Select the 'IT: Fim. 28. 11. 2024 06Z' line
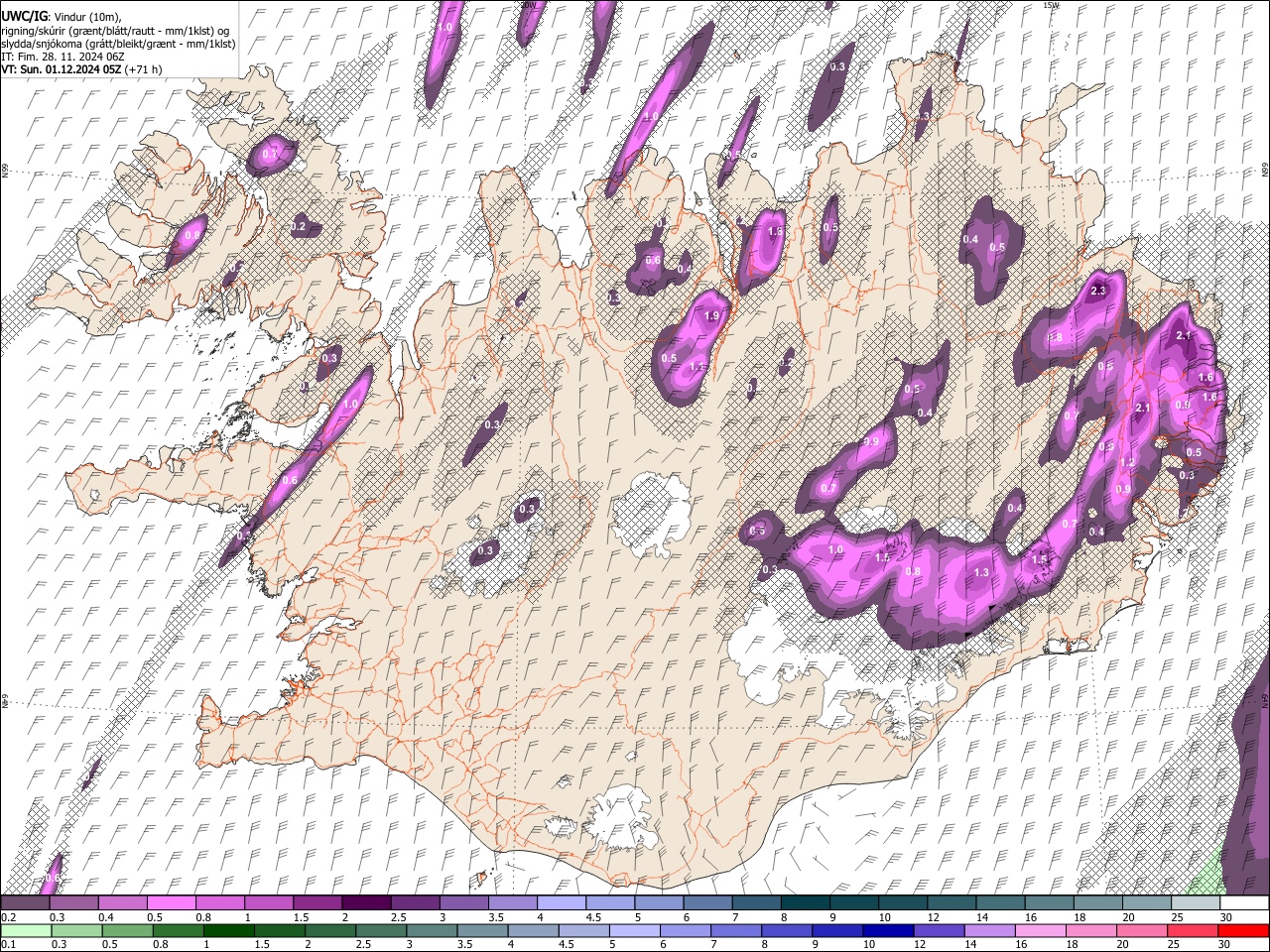This screenshot has height=952, width=1270. pos(63,57)
